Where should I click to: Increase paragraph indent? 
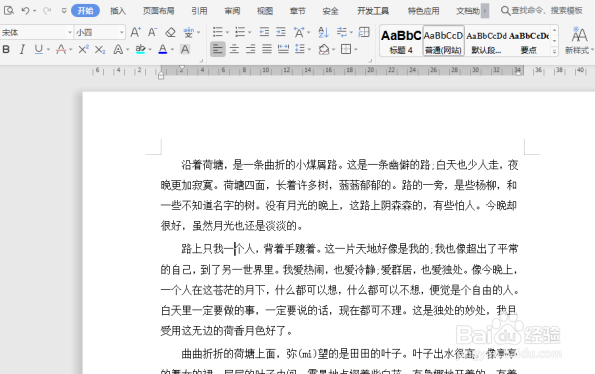tap(281, 32)
